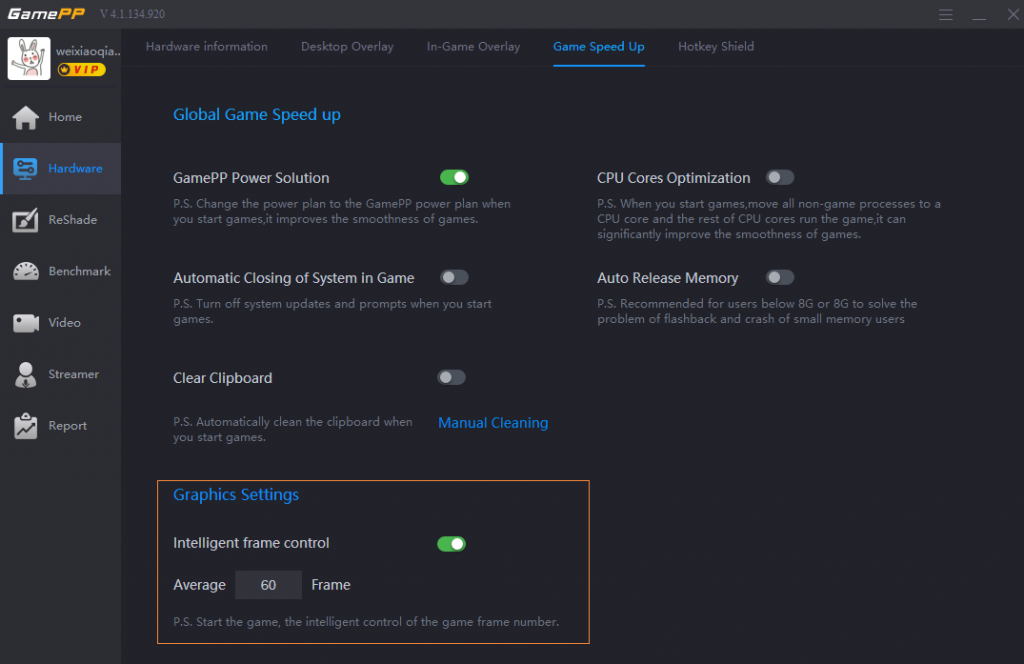Select the Home label in sidebar

tap(65, 117)
